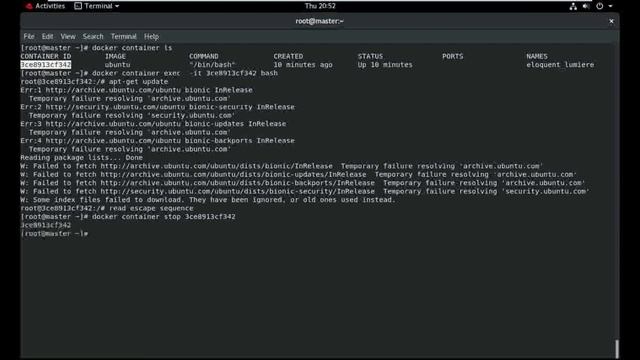Screen dimensions: 640x360
Task: Click the STATUS column header text
Action: pyautogui.click(x=371, y=56)
